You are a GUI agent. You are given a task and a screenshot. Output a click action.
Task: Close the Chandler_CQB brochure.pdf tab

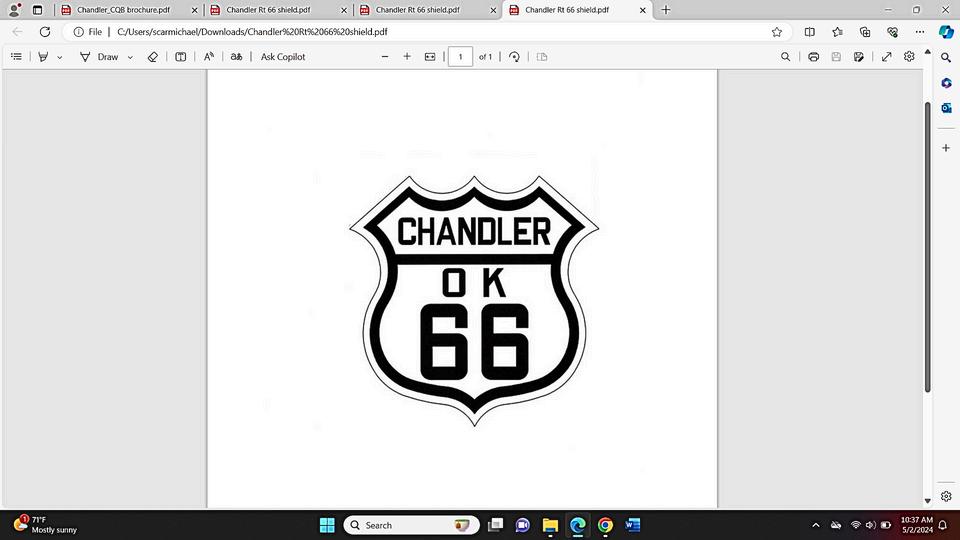pos(195,10)
